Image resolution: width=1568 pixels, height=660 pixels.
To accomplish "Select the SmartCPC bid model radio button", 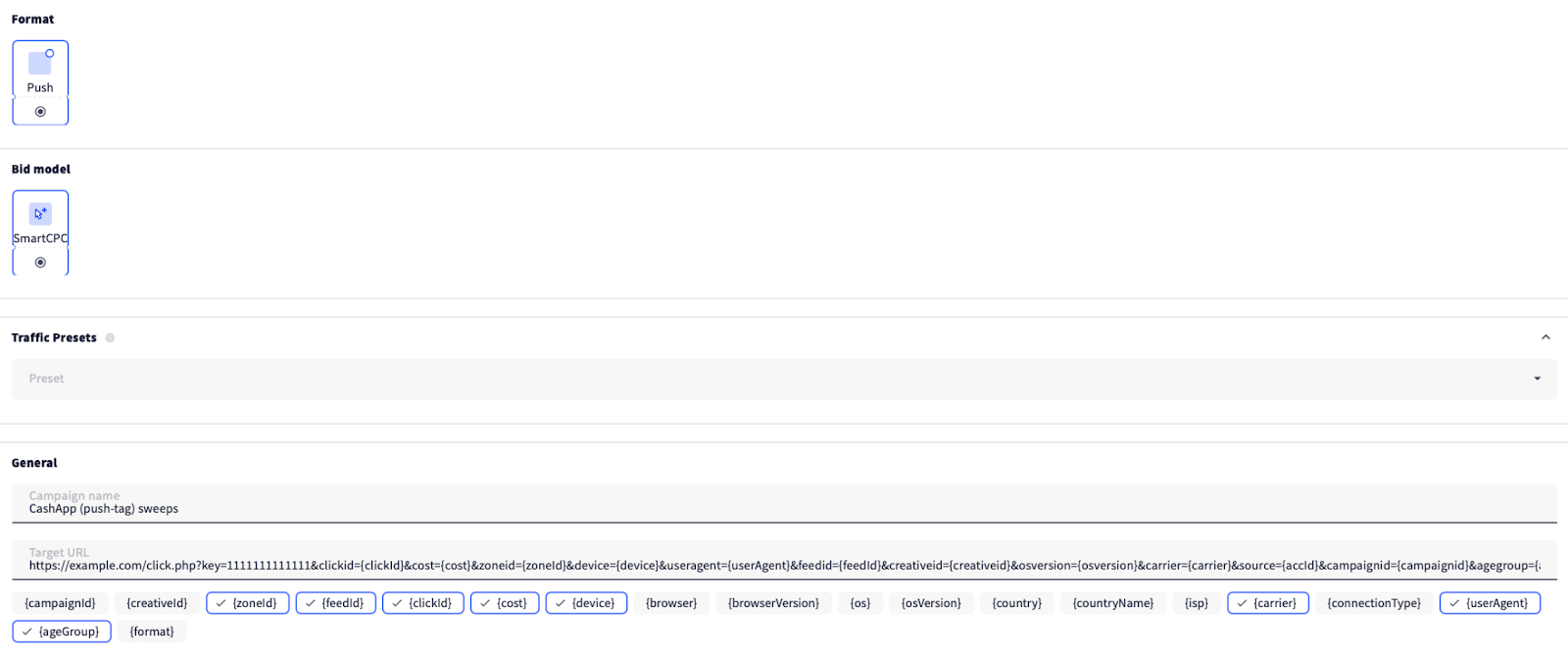I will (x=40, y=263).
